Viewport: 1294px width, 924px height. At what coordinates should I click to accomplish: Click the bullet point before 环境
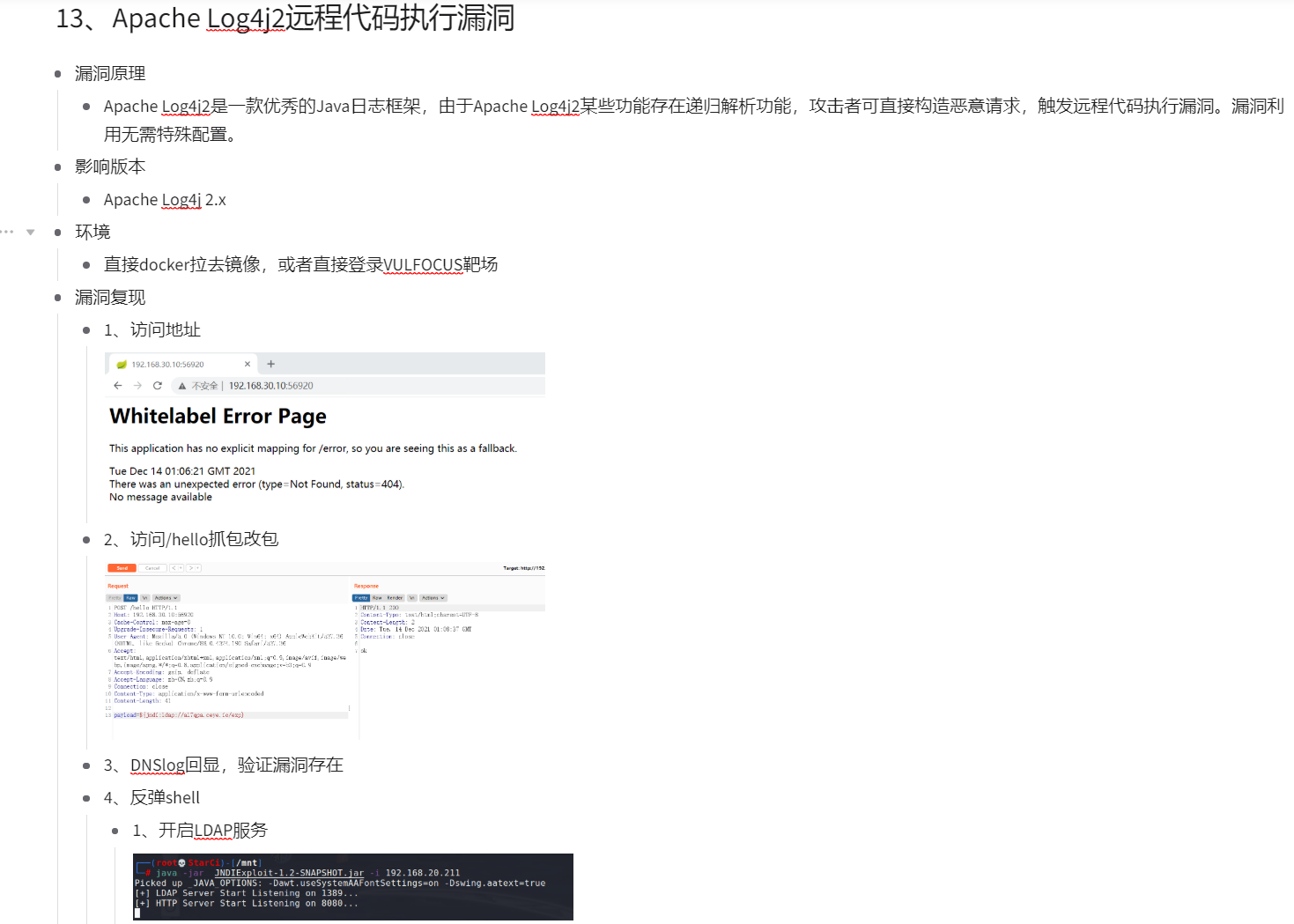[x=58, y=233]
